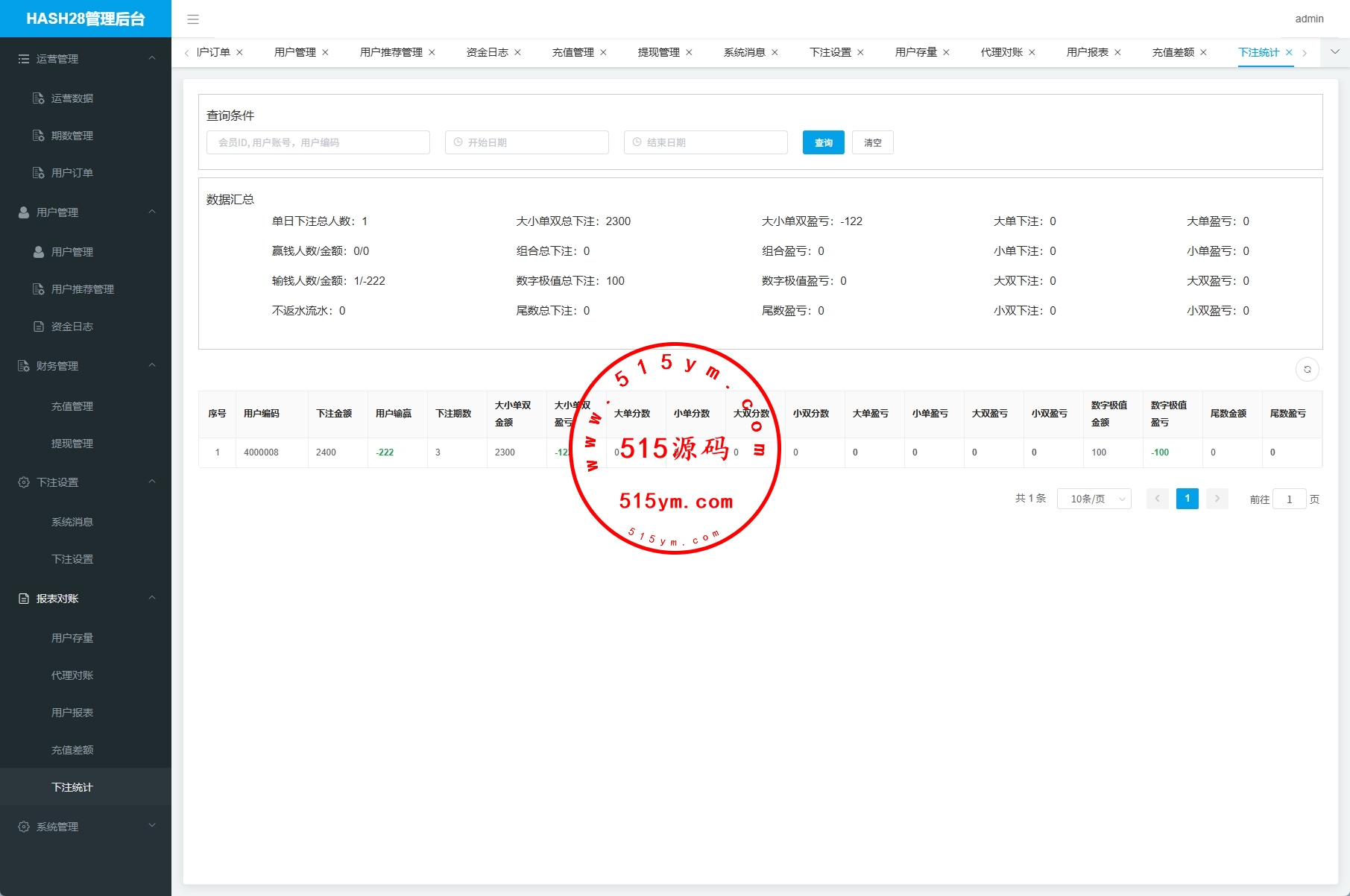Focus the 会员ID search input field

point(318,142)
